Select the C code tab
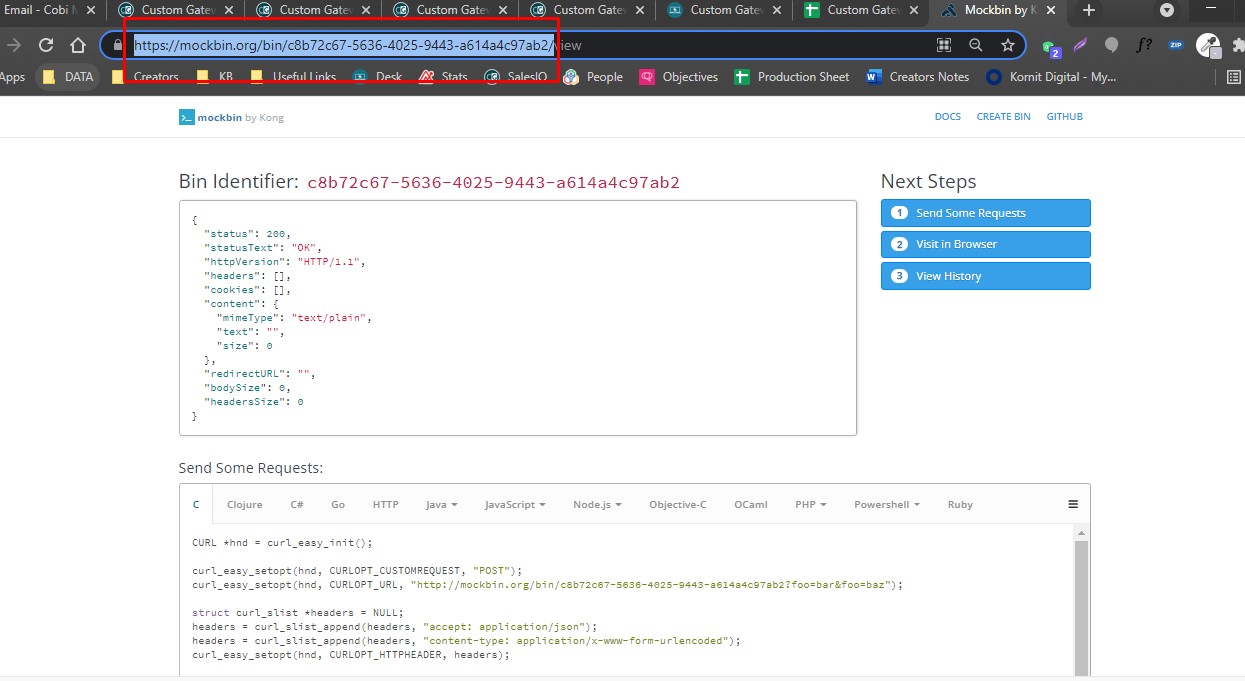Image resolution: width=1245 pixels, height=681 pixels. pyautogui.click(x=196, y=505)
